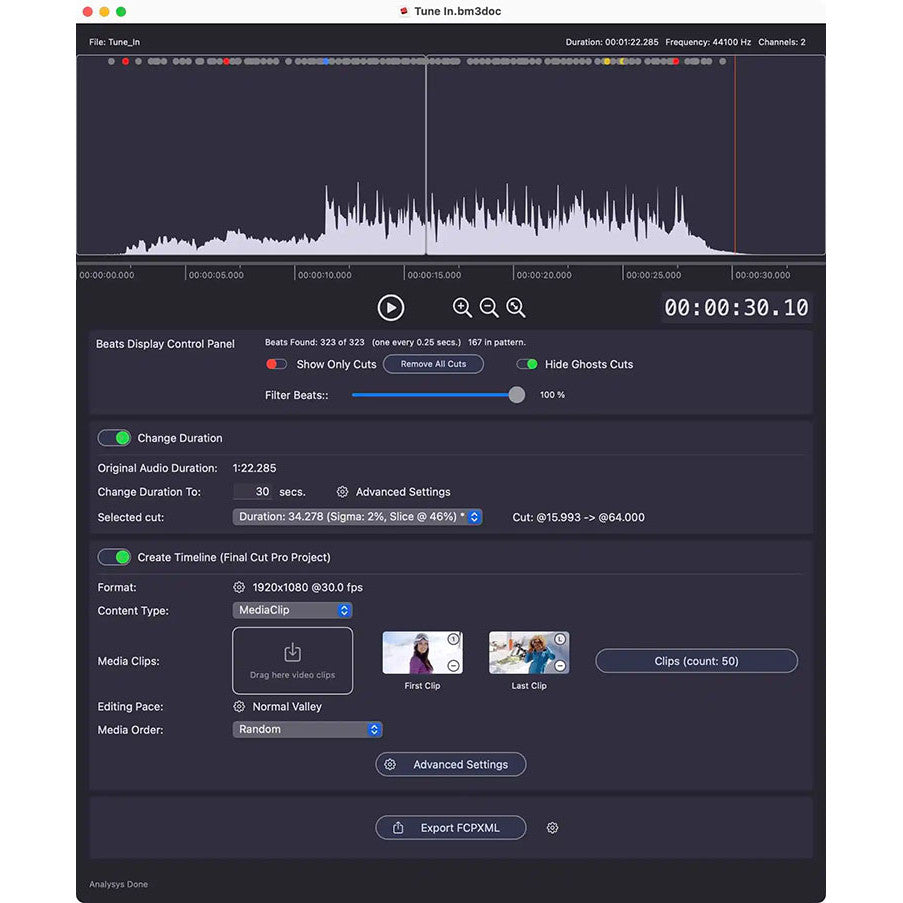The image size is (903, 903).
Task: Click the 00:00:25.000 ruler label
Action: (653, 275)
